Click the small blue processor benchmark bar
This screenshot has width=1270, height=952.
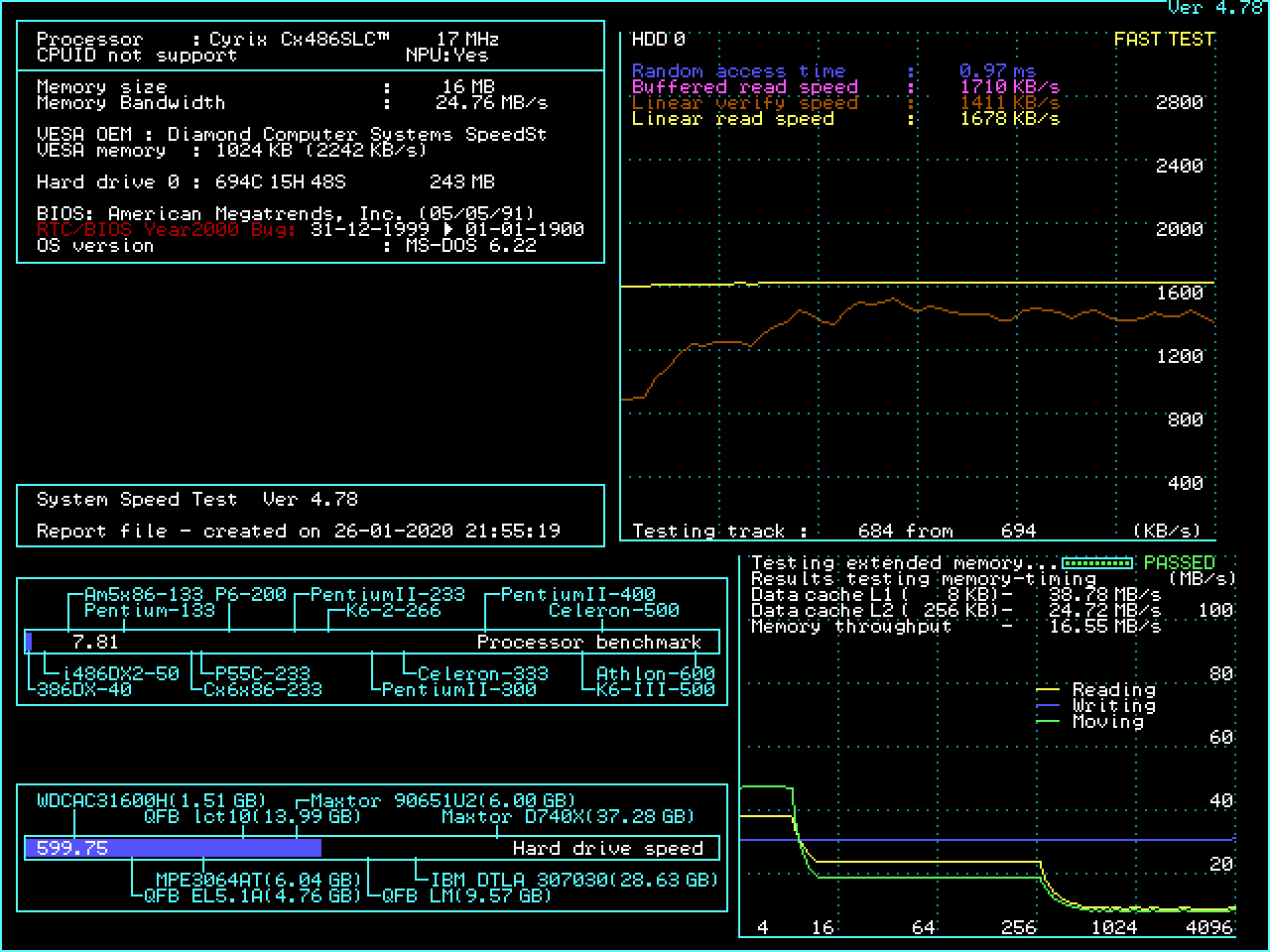coord(29,643)
